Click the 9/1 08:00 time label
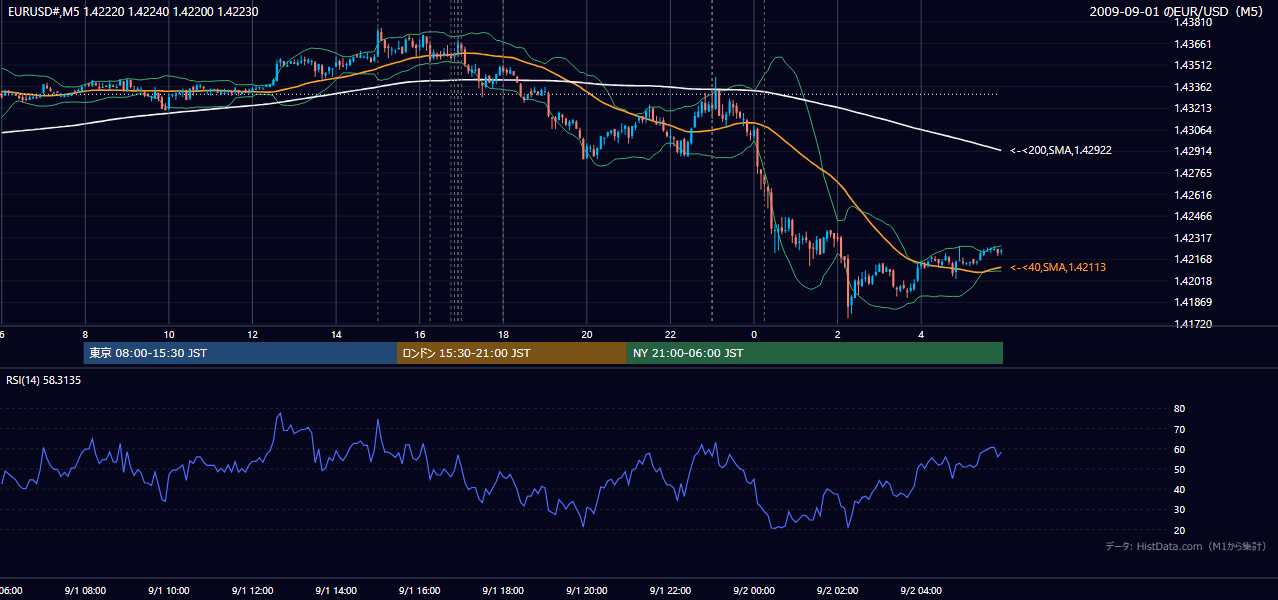This screenshot has width=1278, height=600. [84, 591]
